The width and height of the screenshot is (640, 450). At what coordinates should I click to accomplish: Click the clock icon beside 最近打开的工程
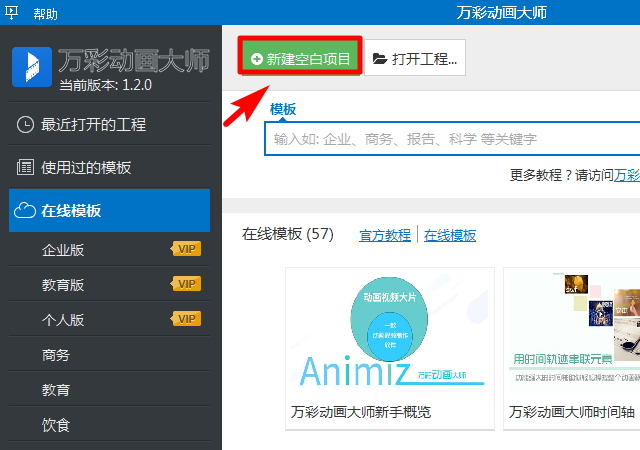pyautogui.click(x=26, y=125)
